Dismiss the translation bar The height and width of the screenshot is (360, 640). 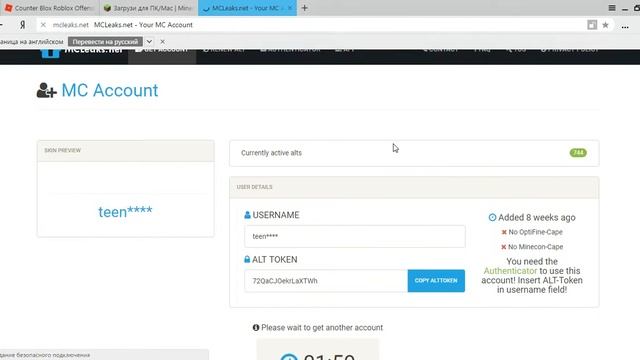(x=162, y=42)
